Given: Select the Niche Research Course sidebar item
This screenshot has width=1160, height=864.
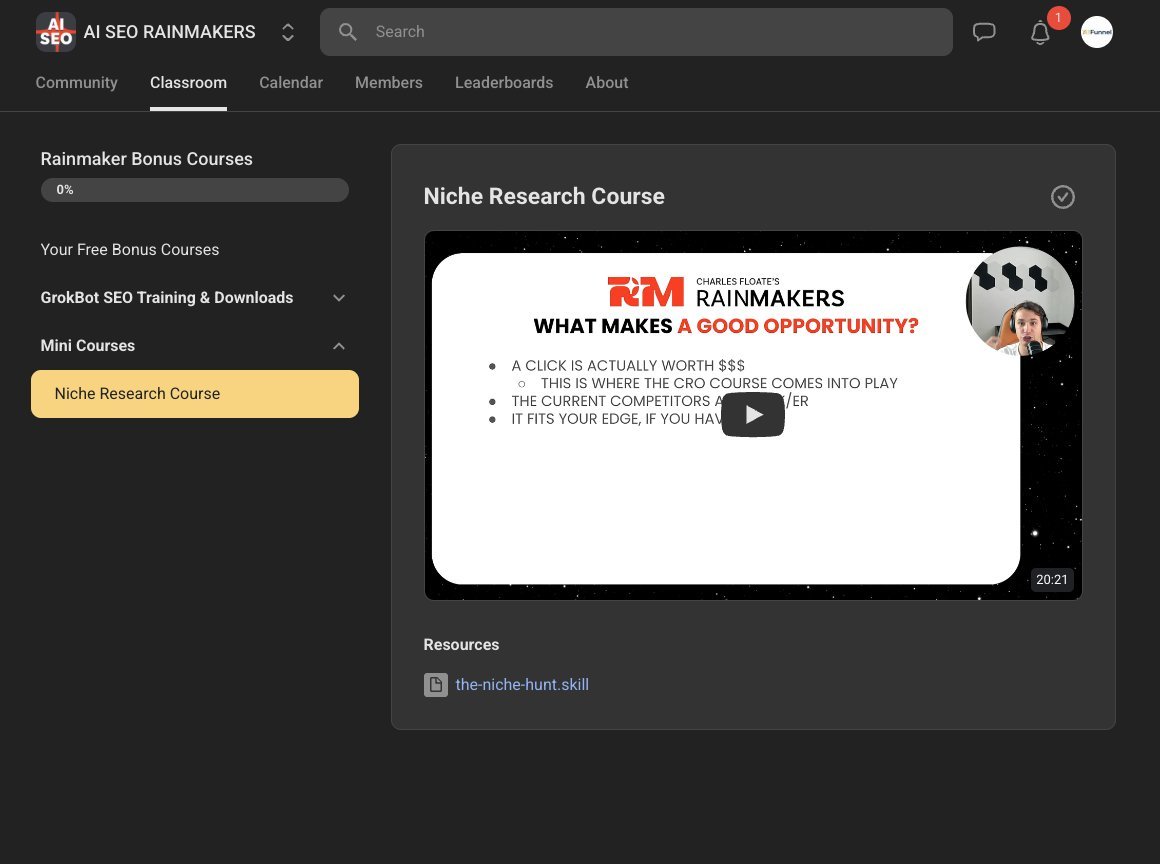Looking at the screenshot, I should (195, 394).
